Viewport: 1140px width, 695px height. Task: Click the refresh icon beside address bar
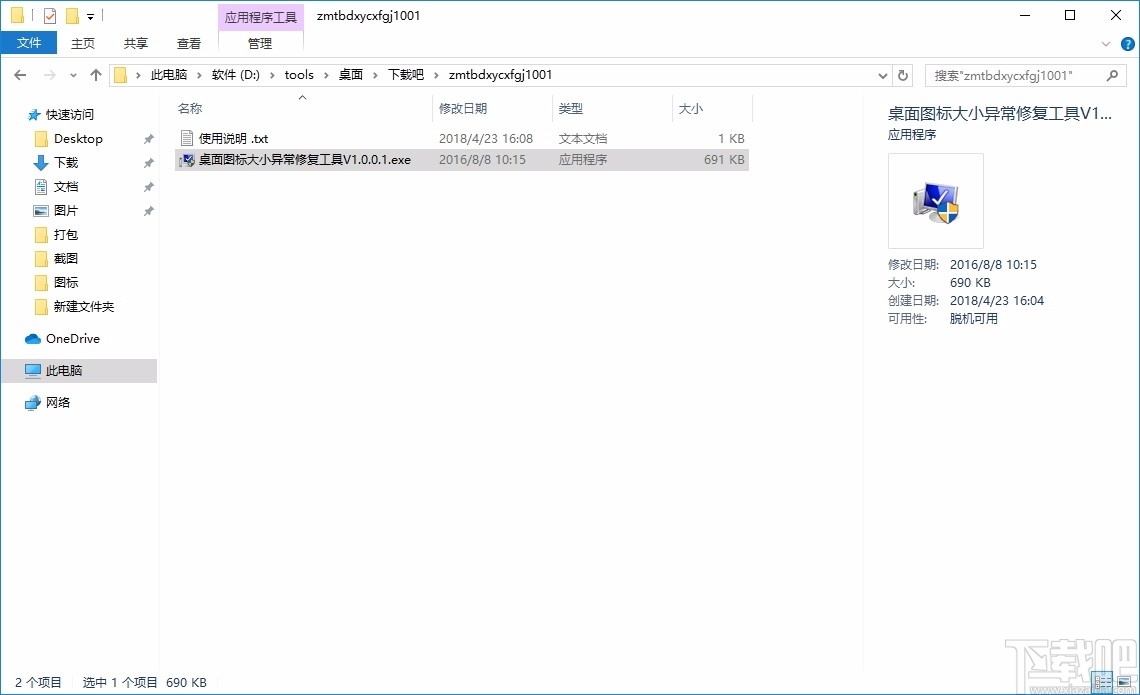pyautogui.click(x=902, y=74)
